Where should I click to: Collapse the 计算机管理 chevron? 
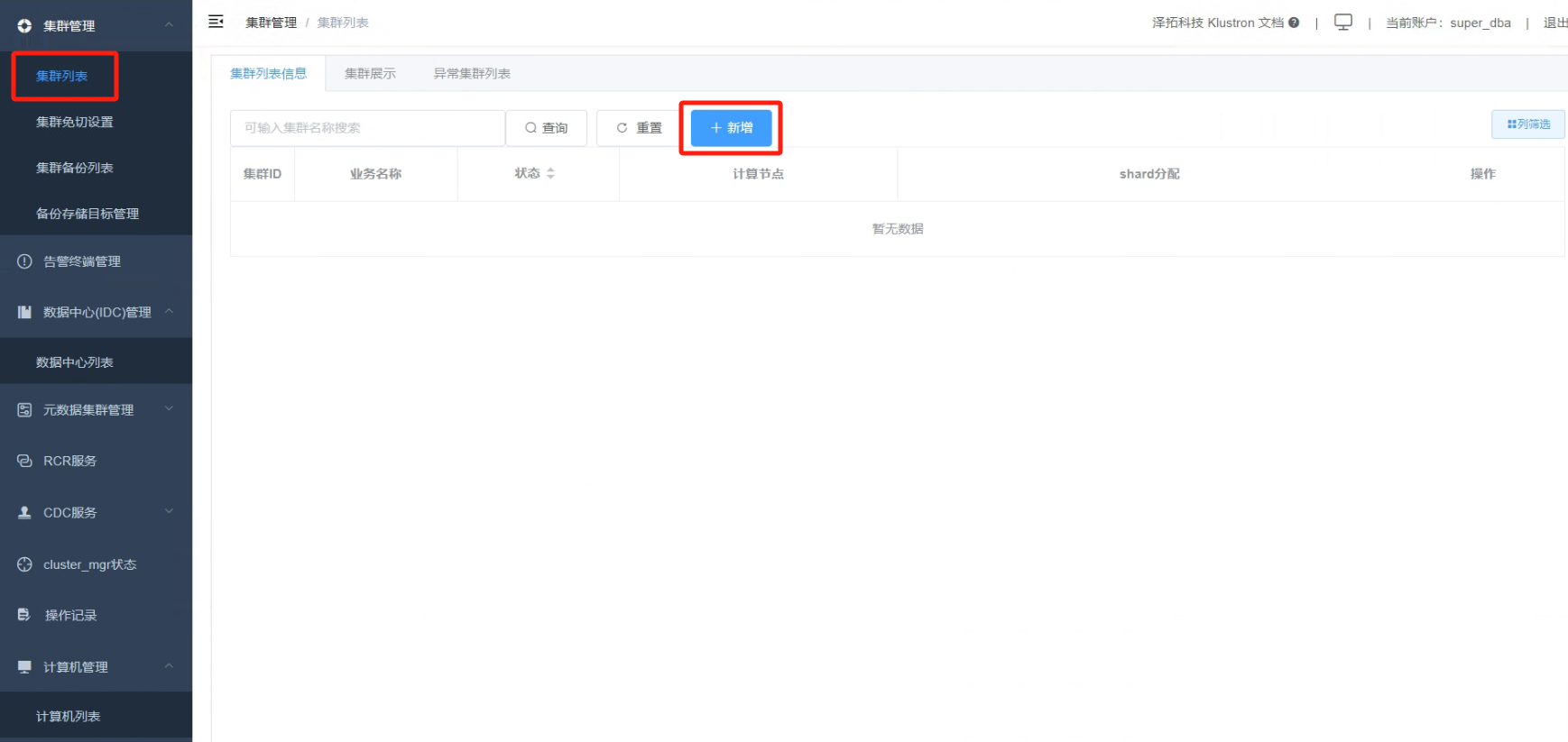[x=169, y=666]
